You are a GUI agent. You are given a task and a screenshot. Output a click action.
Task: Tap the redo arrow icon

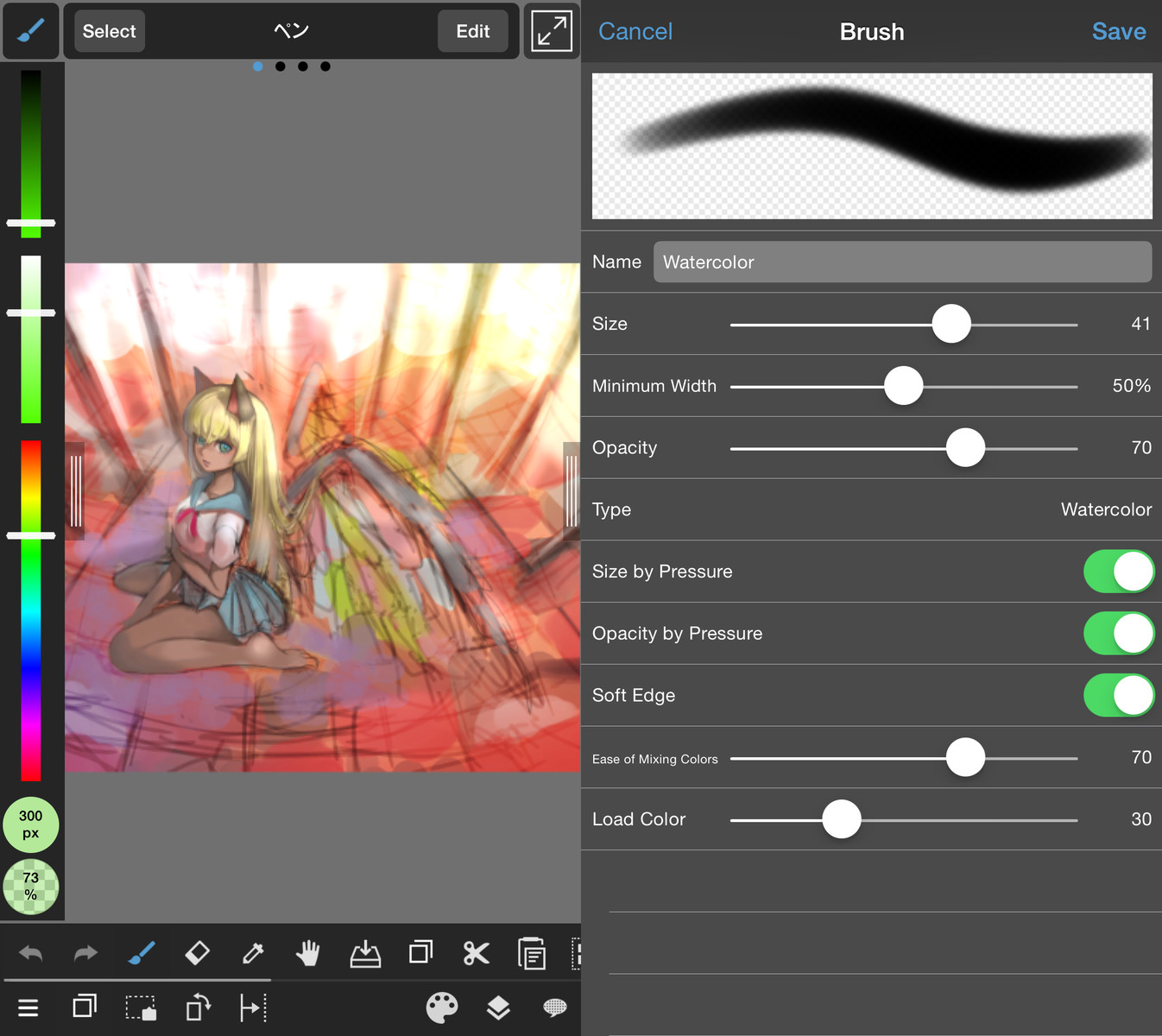tap(85, 953)
